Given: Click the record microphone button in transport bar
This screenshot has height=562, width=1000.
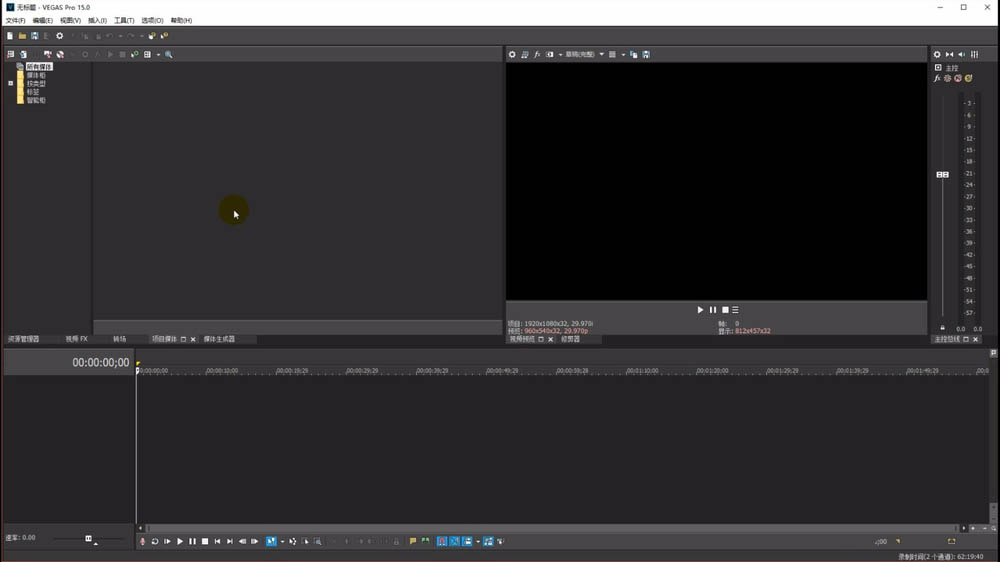Looking at the screenshot, I should [x=142, y=541].
